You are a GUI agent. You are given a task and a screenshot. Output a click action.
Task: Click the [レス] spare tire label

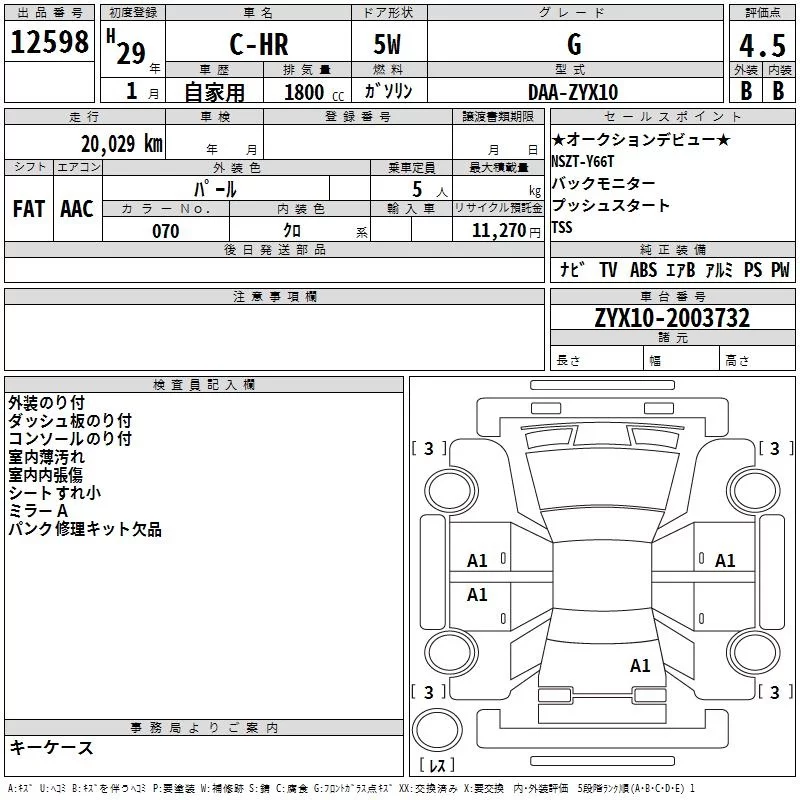pos(437,765)
